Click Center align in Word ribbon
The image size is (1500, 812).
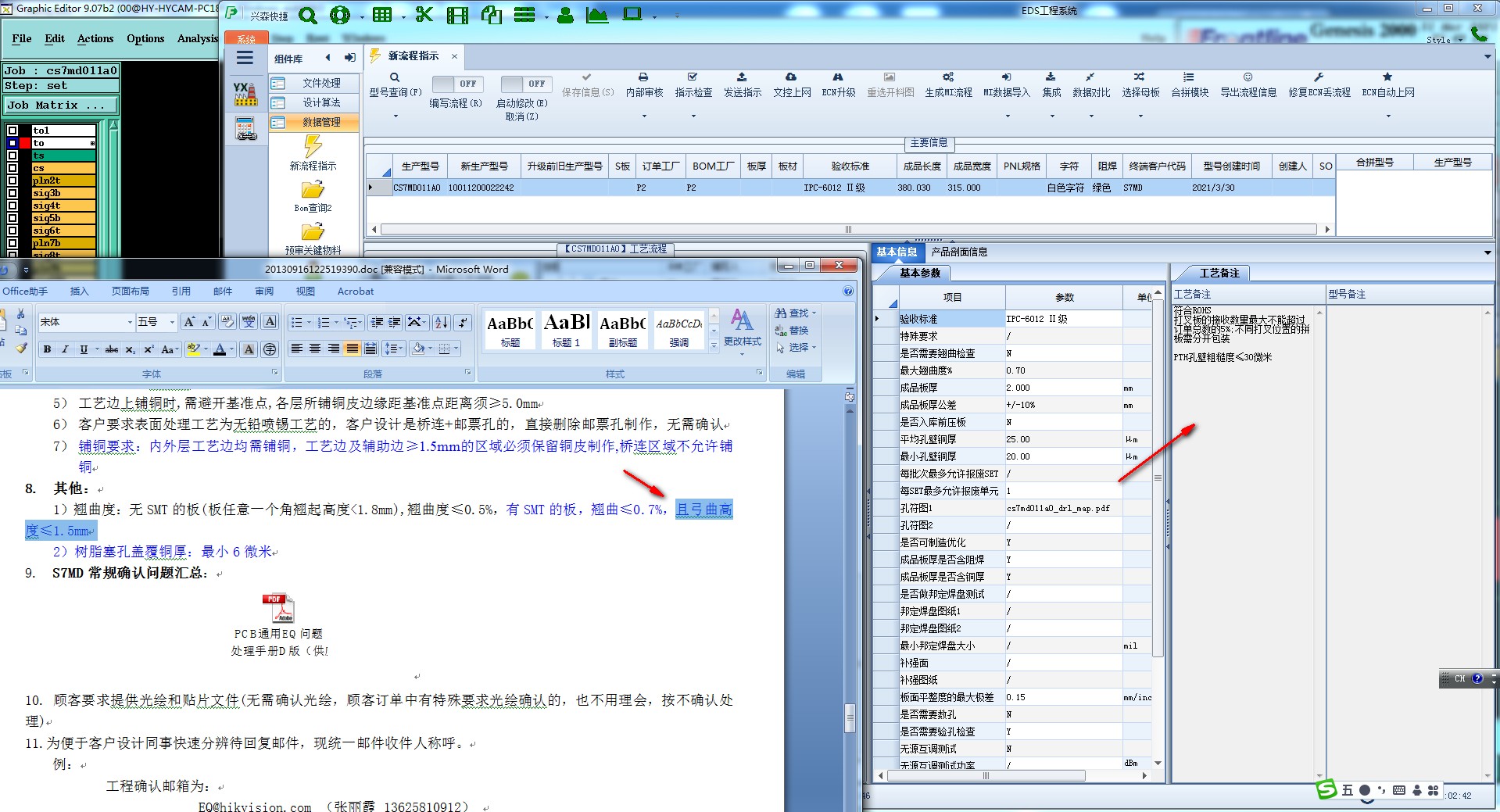tap(315, 349)
